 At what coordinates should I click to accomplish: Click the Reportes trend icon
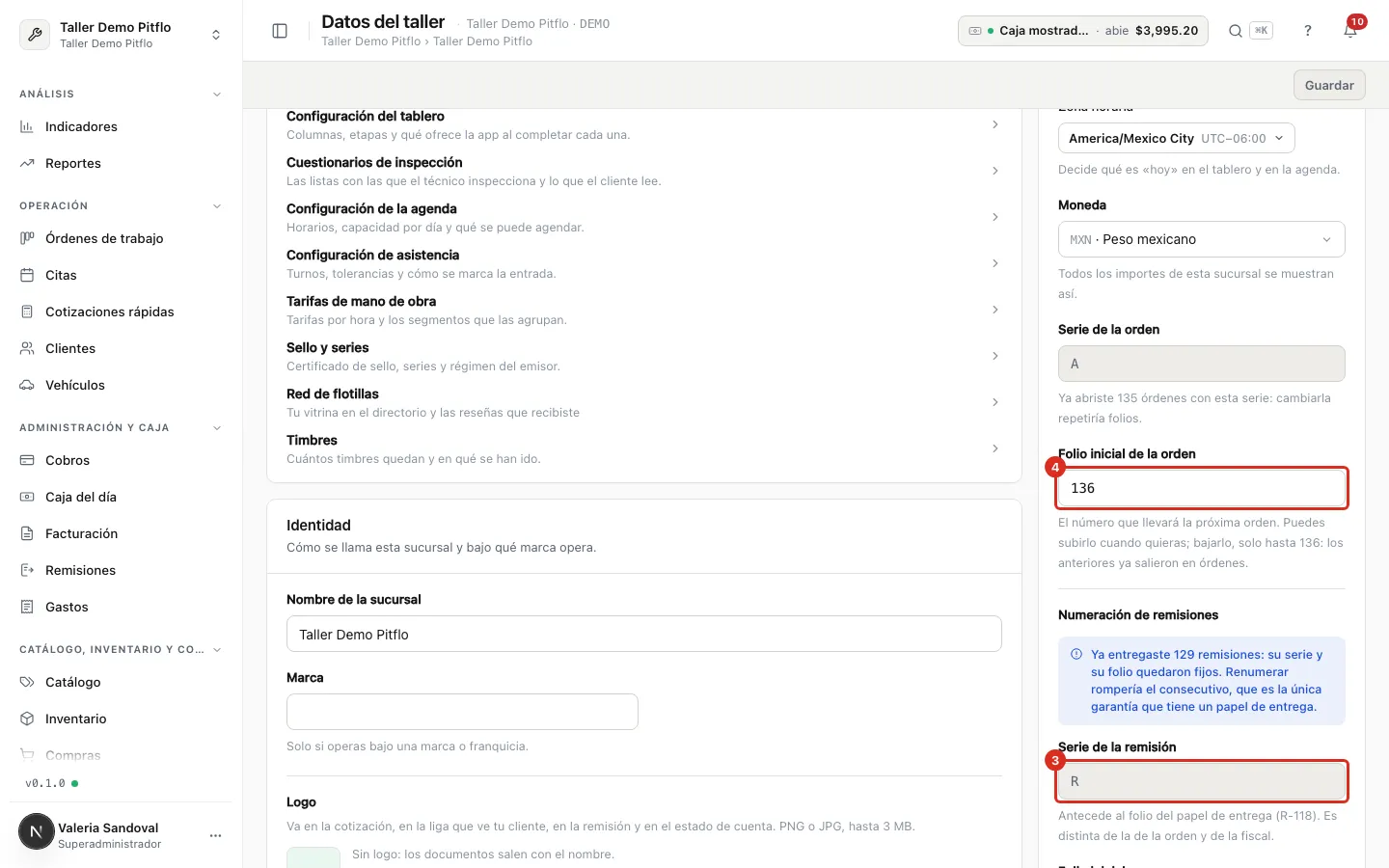tap(27, 163)
